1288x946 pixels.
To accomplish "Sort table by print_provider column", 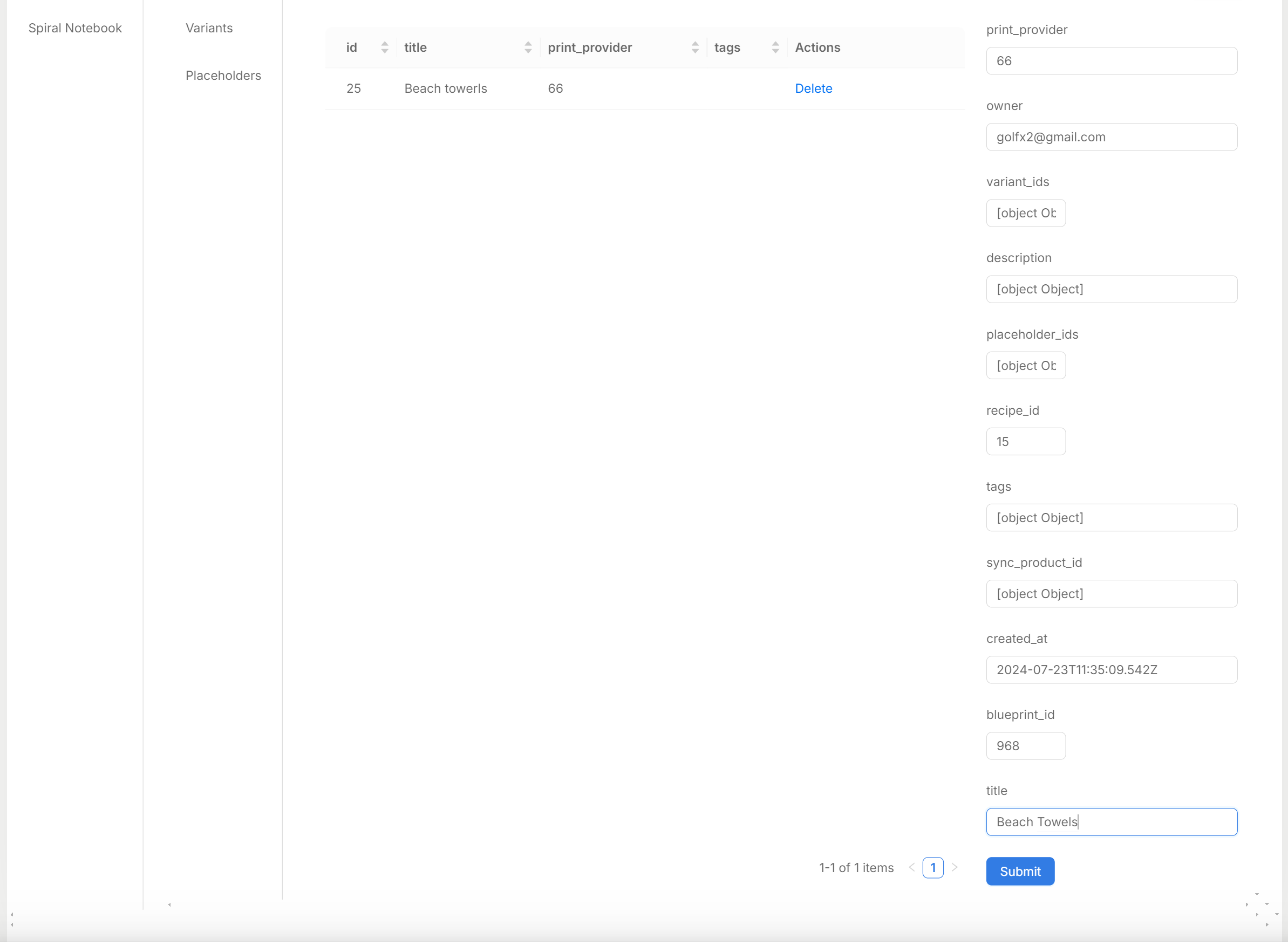I will [x=694, y=47].
